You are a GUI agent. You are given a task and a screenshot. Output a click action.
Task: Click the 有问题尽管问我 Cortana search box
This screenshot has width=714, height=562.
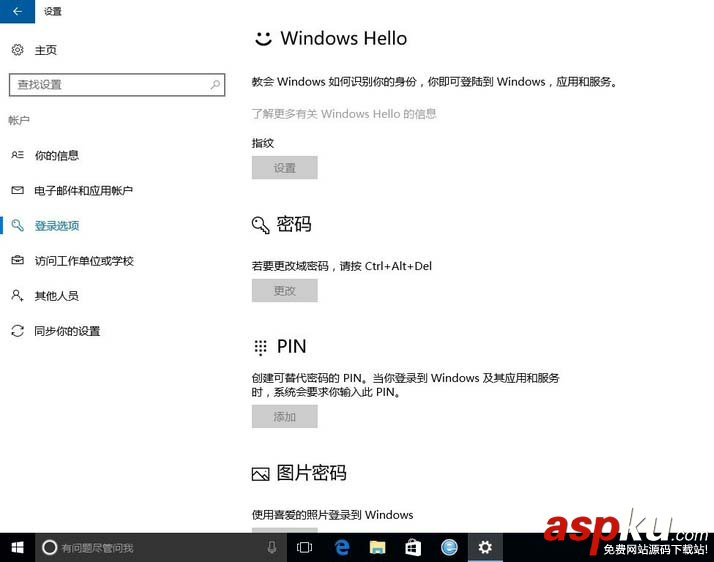(x=161, y=547)
